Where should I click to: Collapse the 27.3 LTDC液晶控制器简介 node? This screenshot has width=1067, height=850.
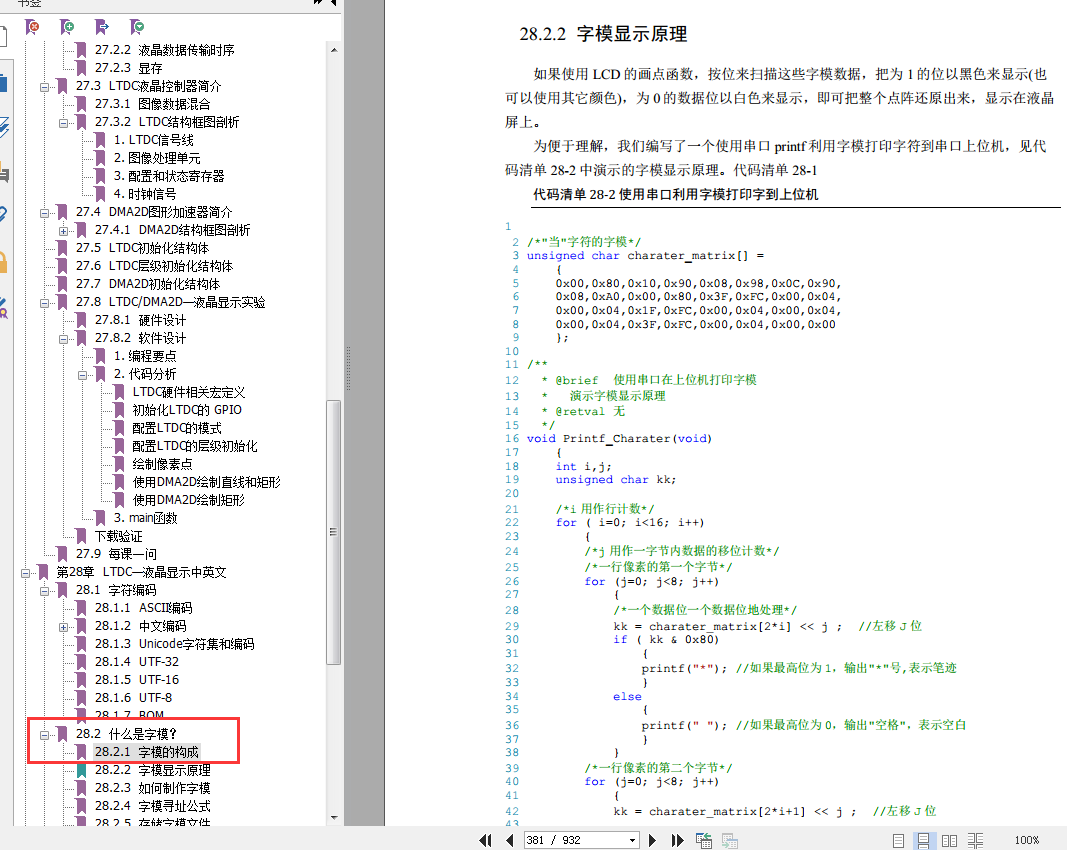click(x=45, y=86)
